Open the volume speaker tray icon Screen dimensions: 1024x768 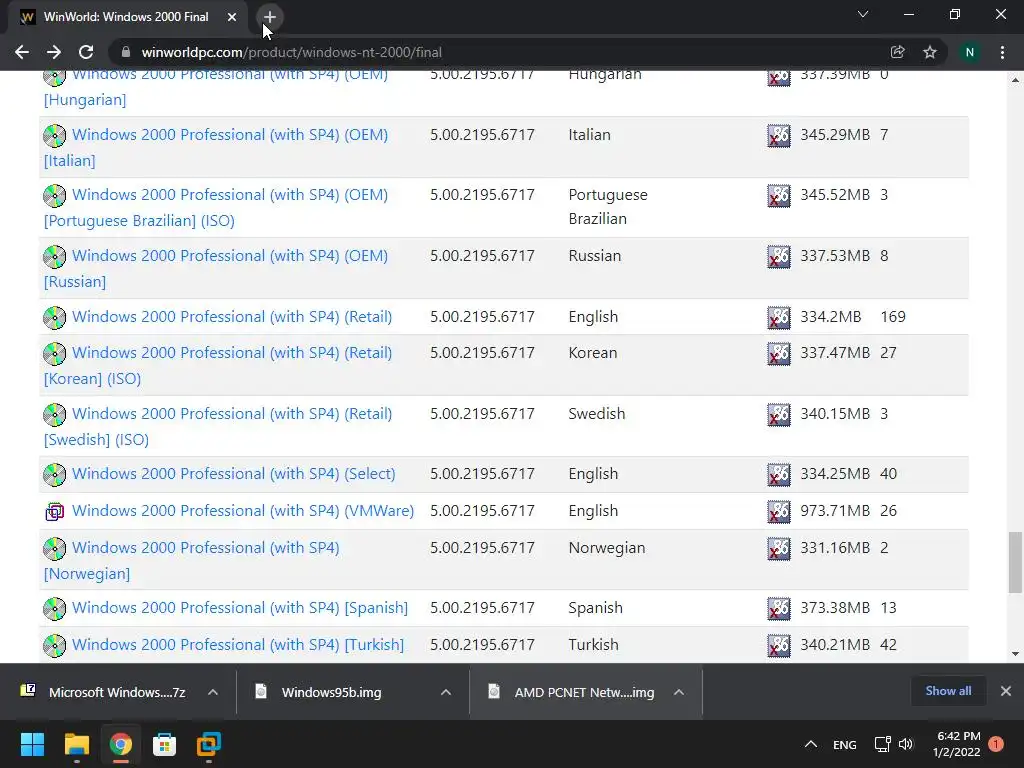[905, 744]
